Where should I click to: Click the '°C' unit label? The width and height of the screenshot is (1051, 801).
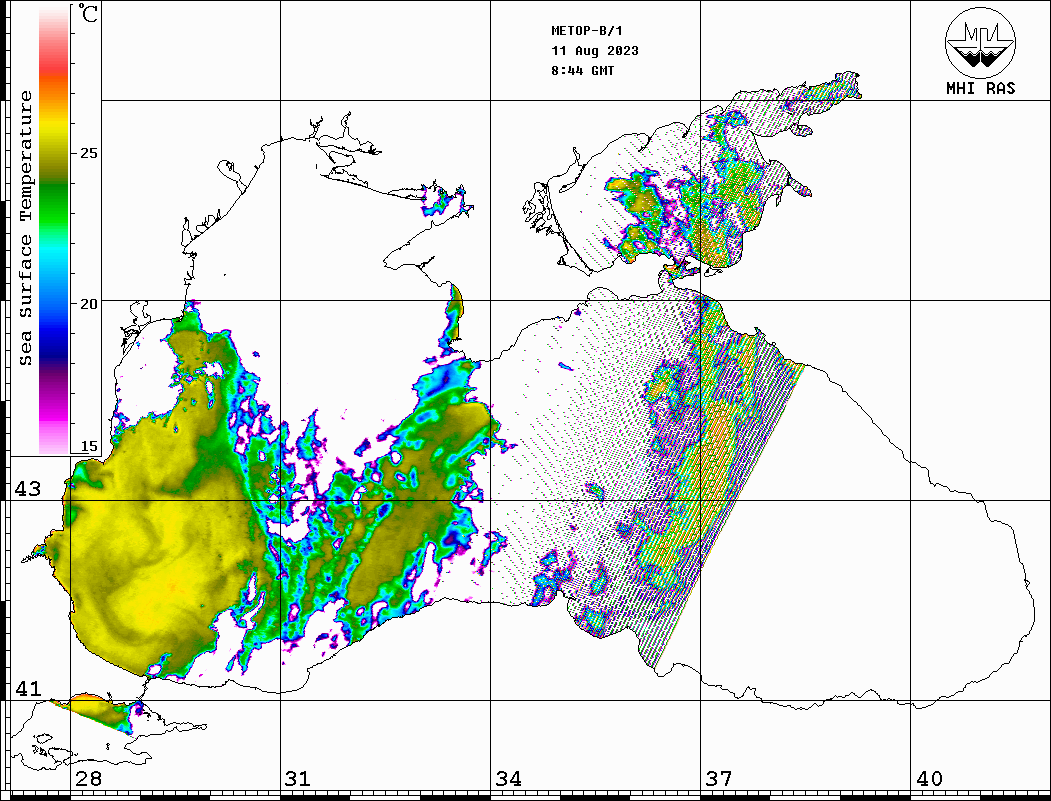pos(87,13)
